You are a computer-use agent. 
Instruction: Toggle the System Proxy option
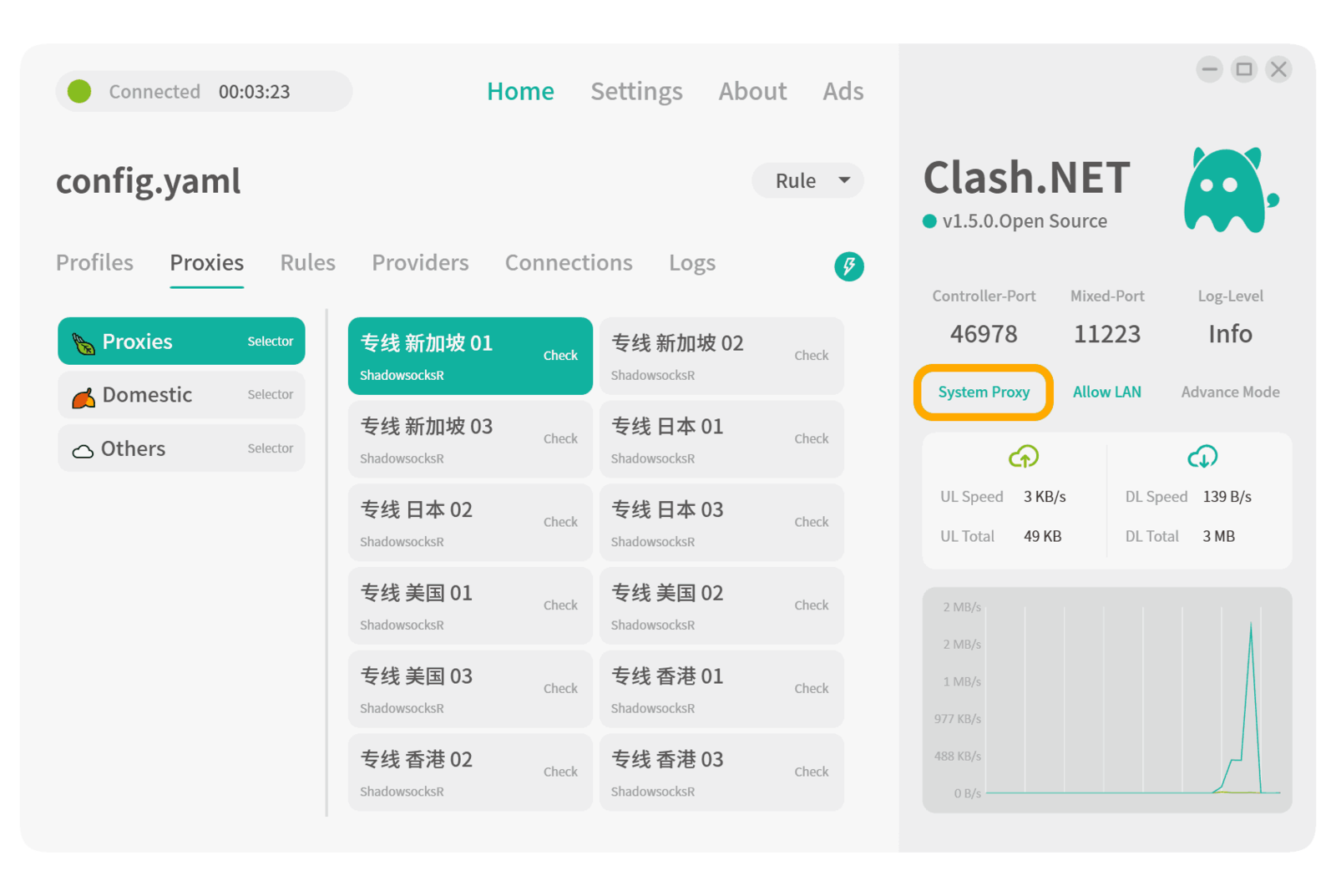pyautogui.click(x=983, y=392)
